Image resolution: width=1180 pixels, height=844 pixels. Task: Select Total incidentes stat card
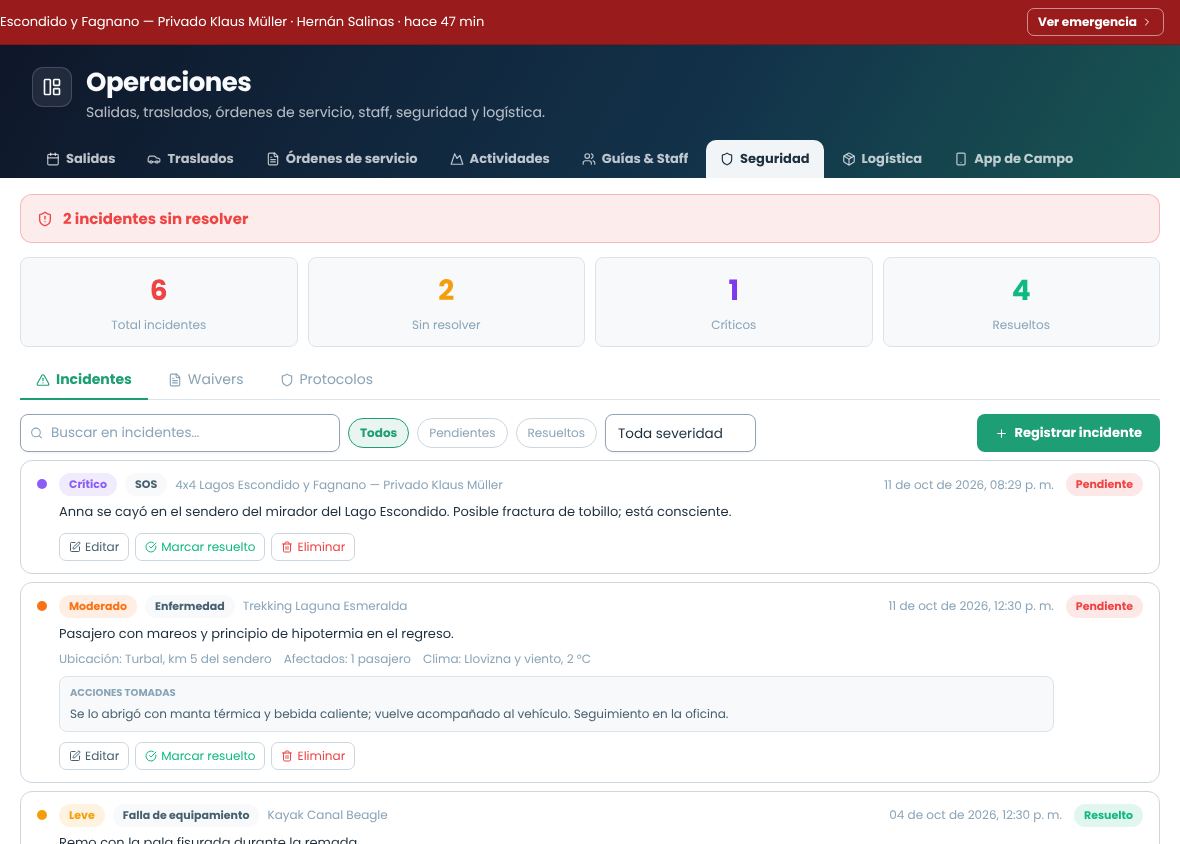159,302
